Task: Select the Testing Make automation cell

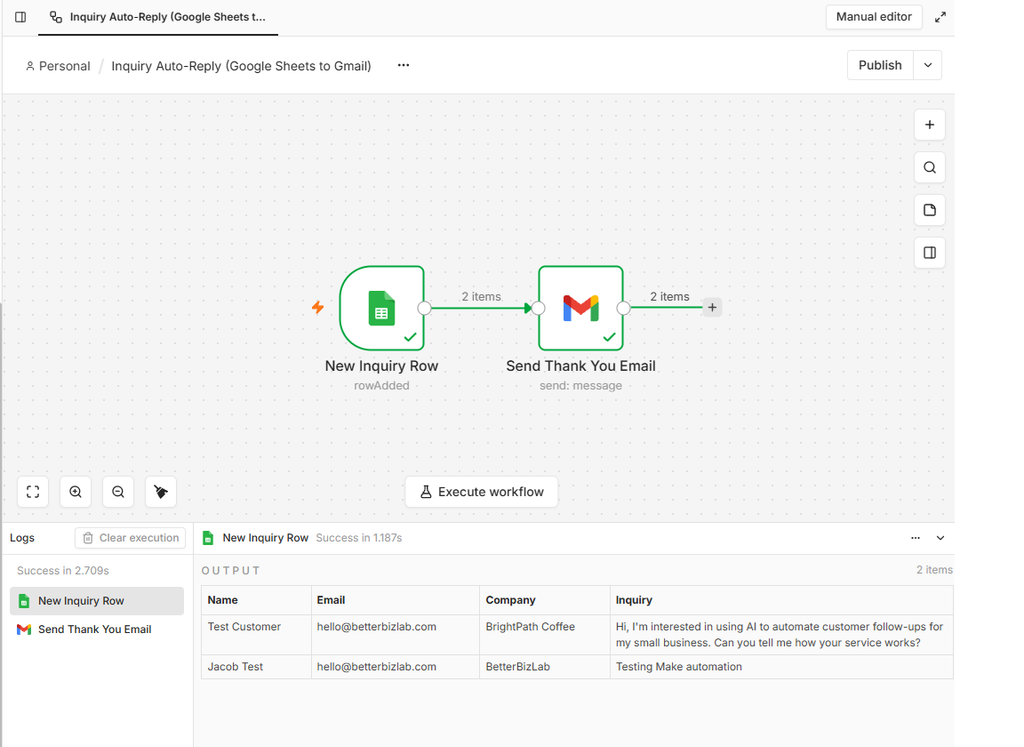Action: (782, 667)
